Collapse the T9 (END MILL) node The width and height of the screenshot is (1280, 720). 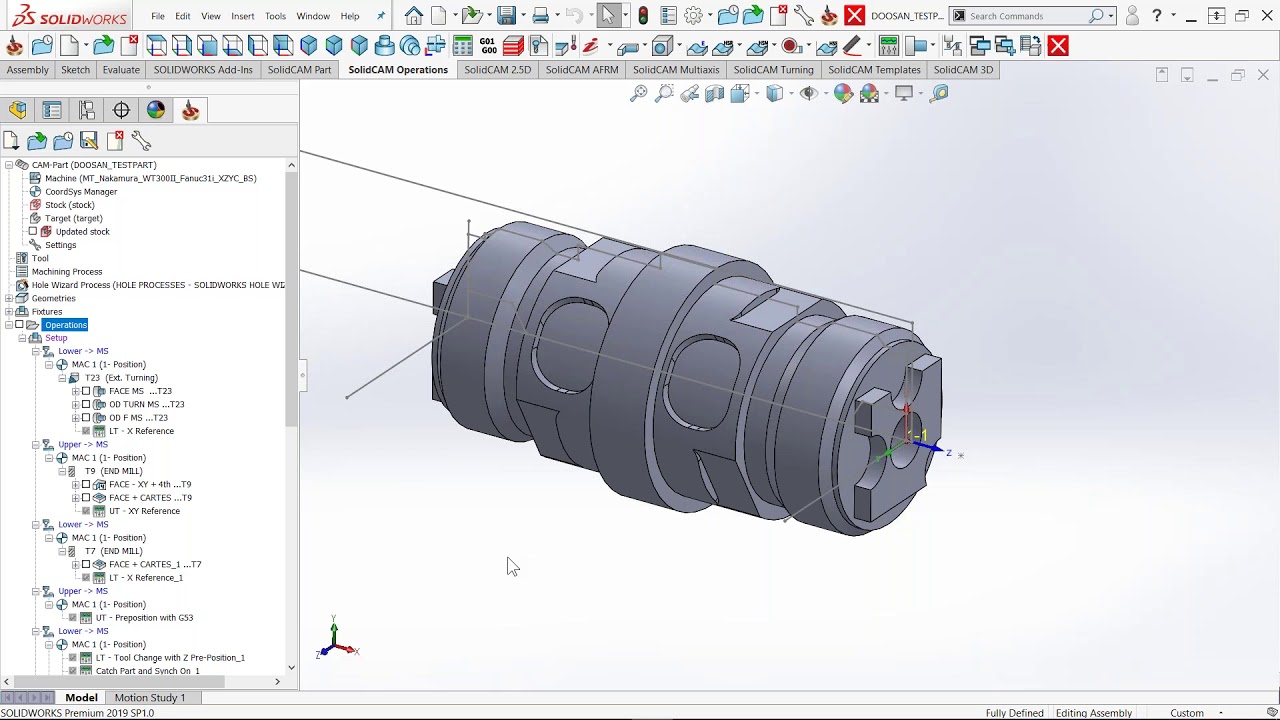(x=62, y=471)
